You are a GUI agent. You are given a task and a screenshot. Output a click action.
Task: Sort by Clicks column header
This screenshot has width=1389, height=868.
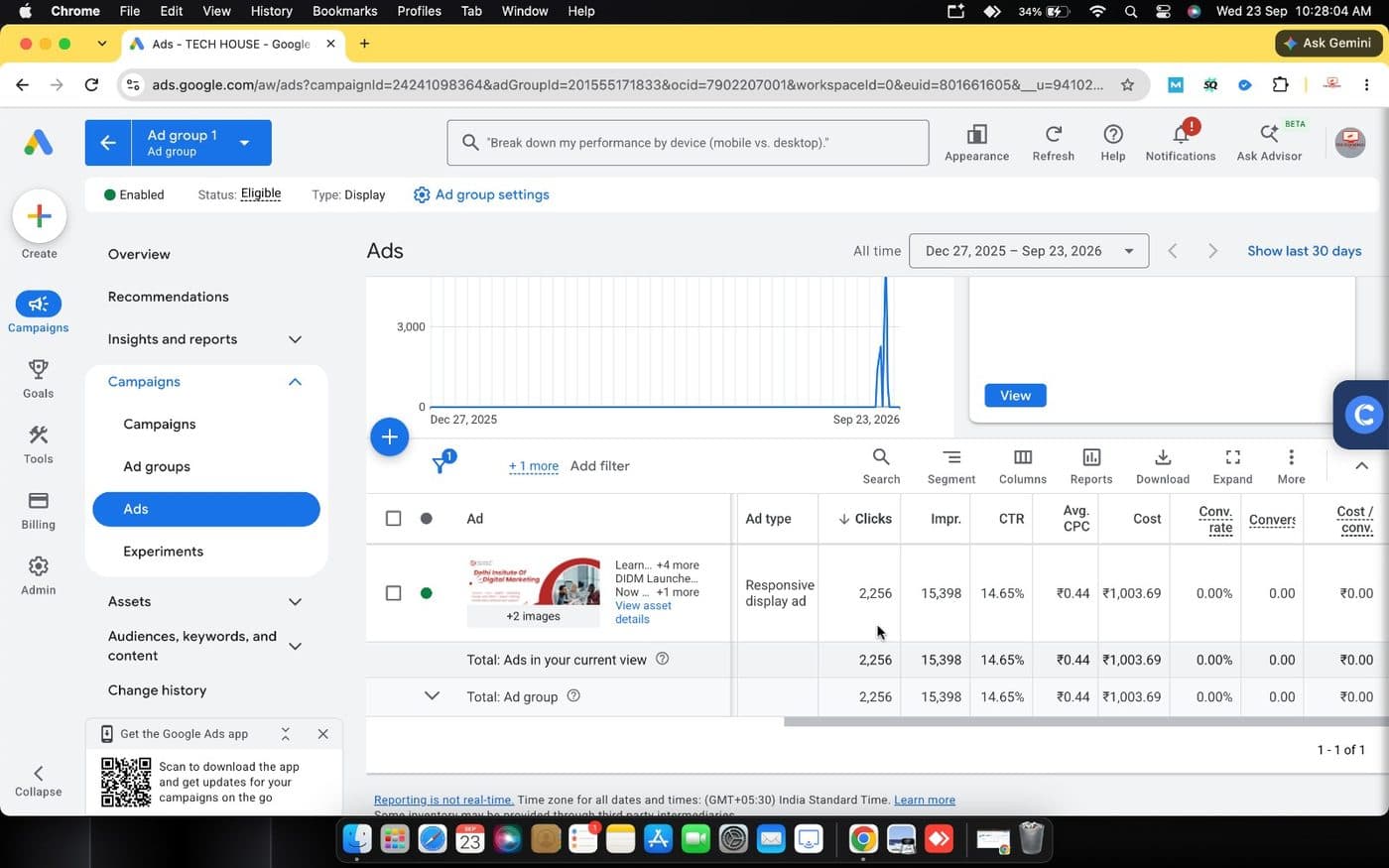tap(864, 518)
